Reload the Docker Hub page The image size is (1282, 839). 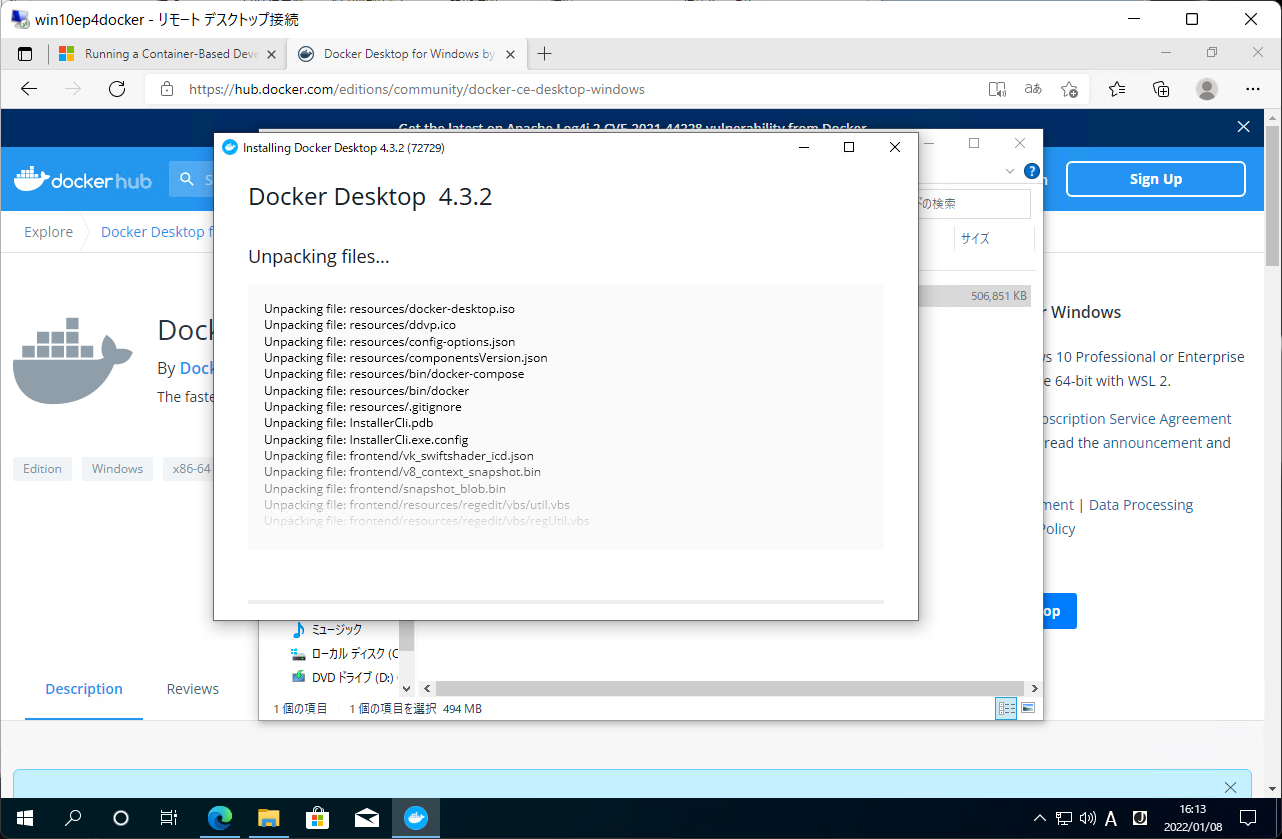click(117, 89)
